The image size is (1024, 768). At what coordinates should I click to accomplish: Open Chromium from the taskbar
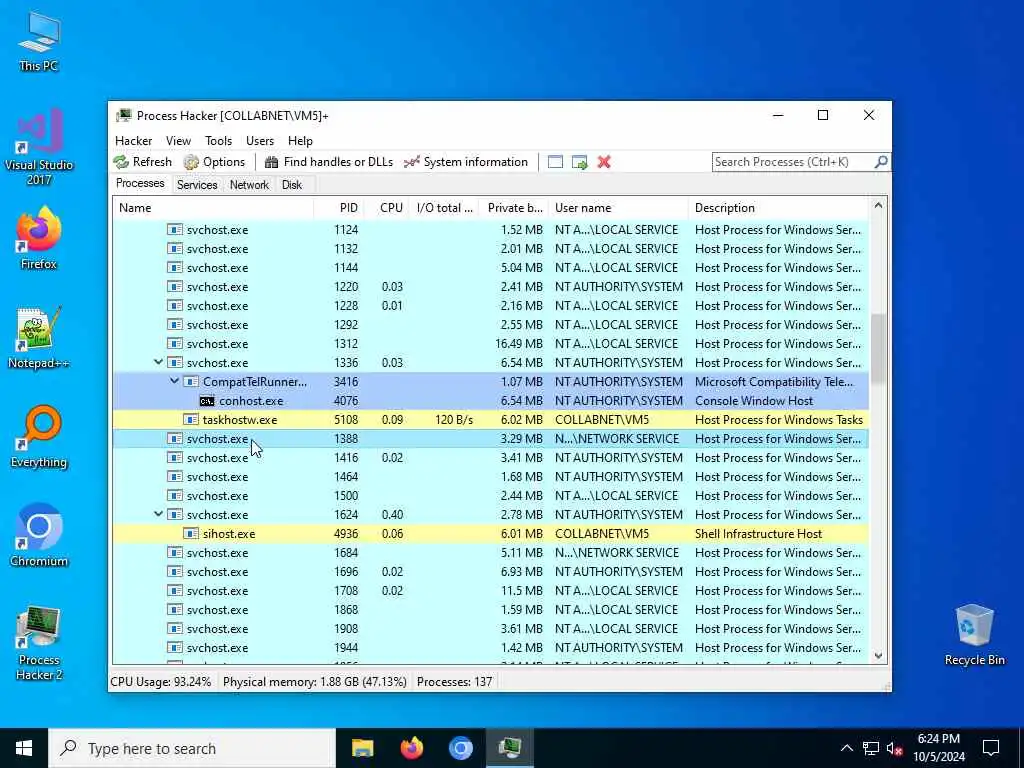coord(460,748)
